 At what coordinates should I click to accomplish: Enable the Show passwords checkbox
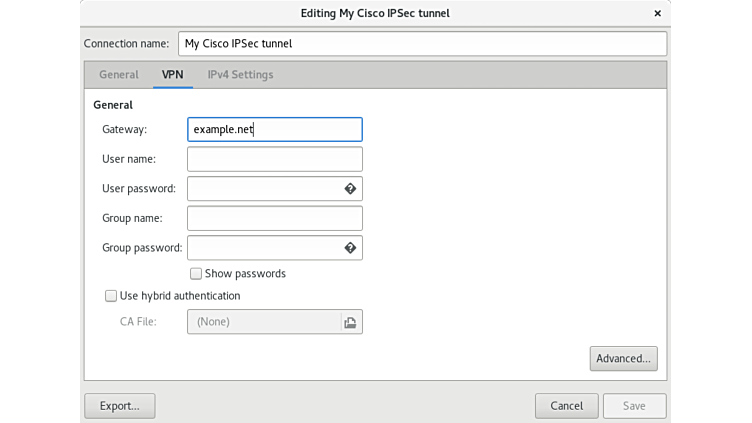(x=196, y=274)
